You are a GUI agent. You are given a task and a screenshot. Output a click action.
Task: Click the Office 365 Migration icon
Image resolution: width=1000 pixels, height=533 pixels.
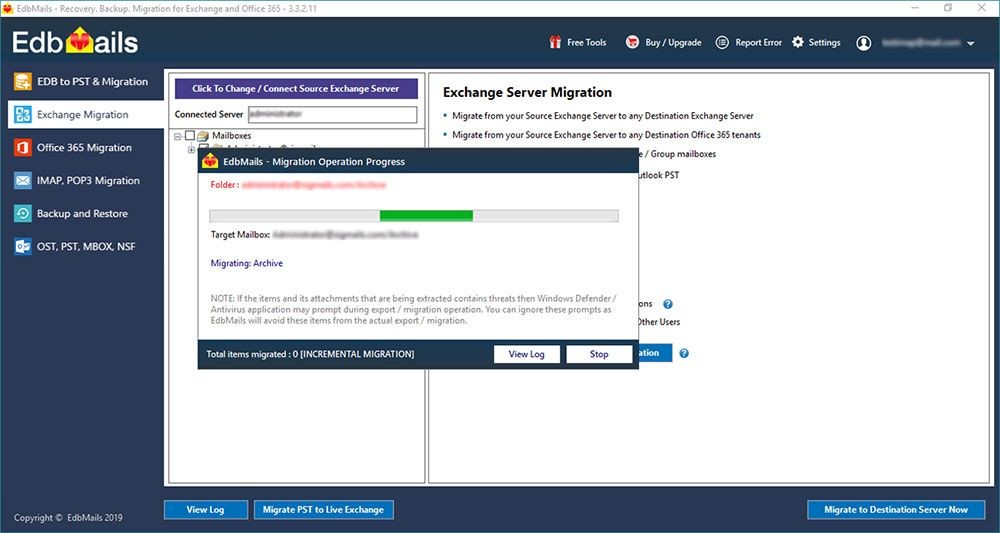23,147
